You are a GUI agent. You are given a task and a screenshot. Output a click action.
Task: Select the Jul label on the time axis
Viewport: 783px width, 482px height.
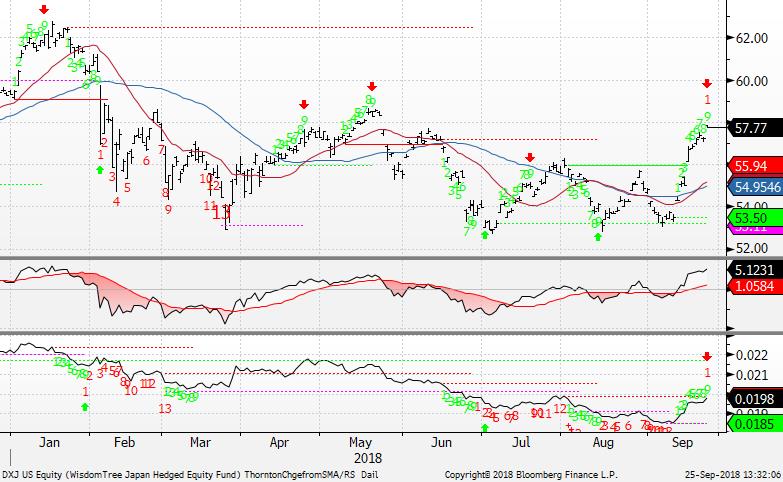(521, 441)
